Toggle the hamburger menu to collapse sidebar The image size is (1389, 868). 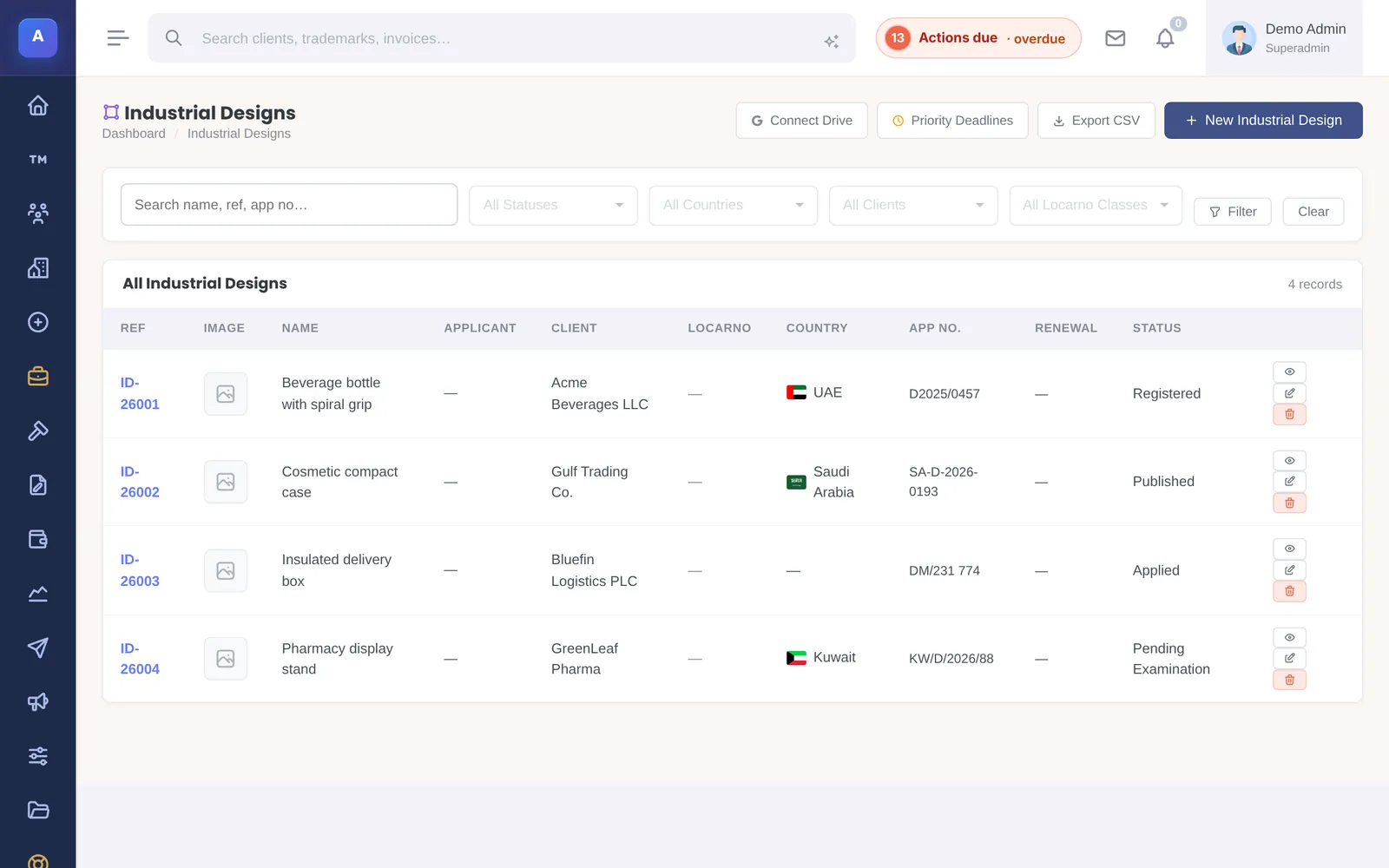click(x=118, y=38)
